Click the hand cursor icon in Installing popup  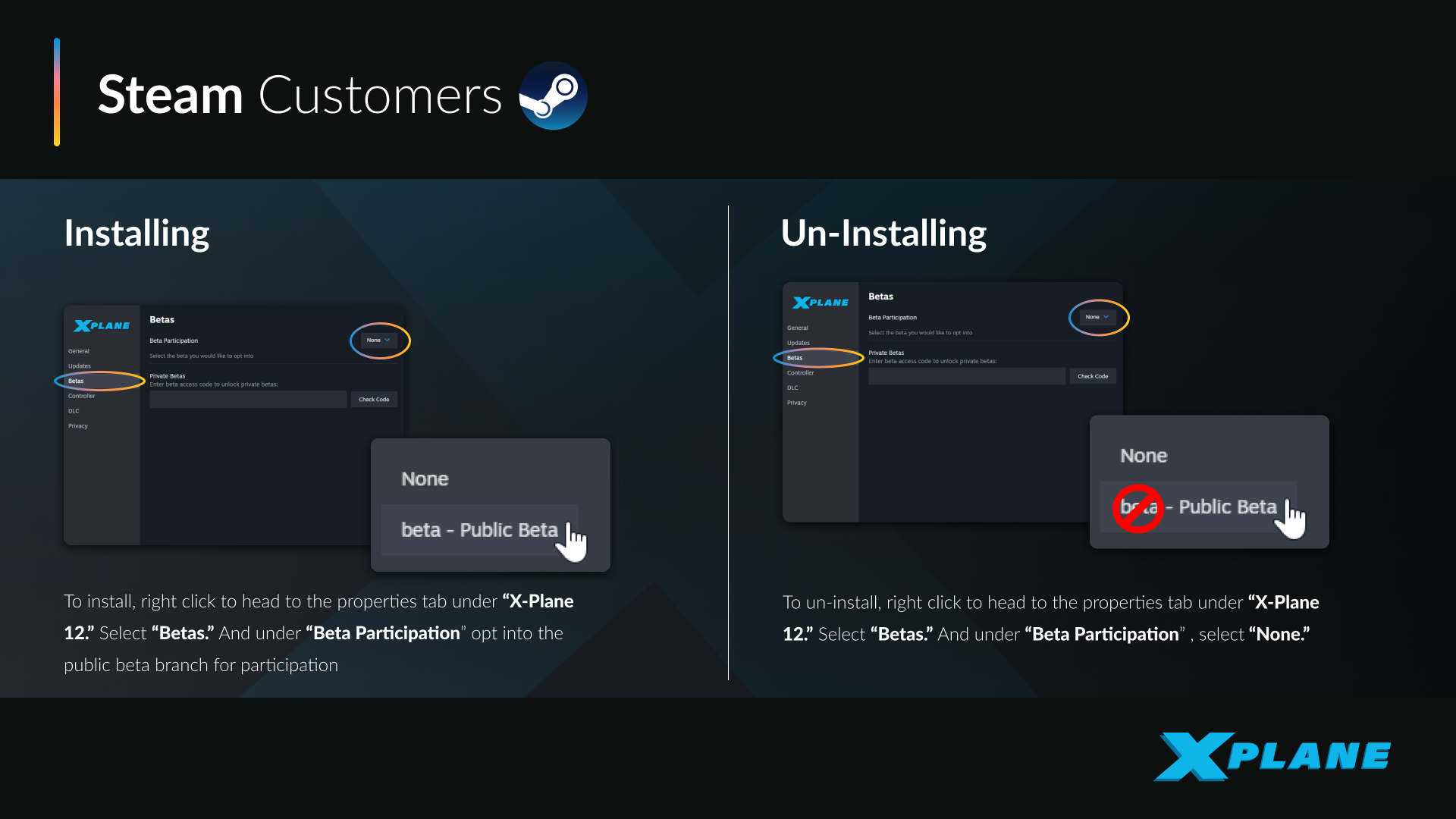(x=574, y=542)
